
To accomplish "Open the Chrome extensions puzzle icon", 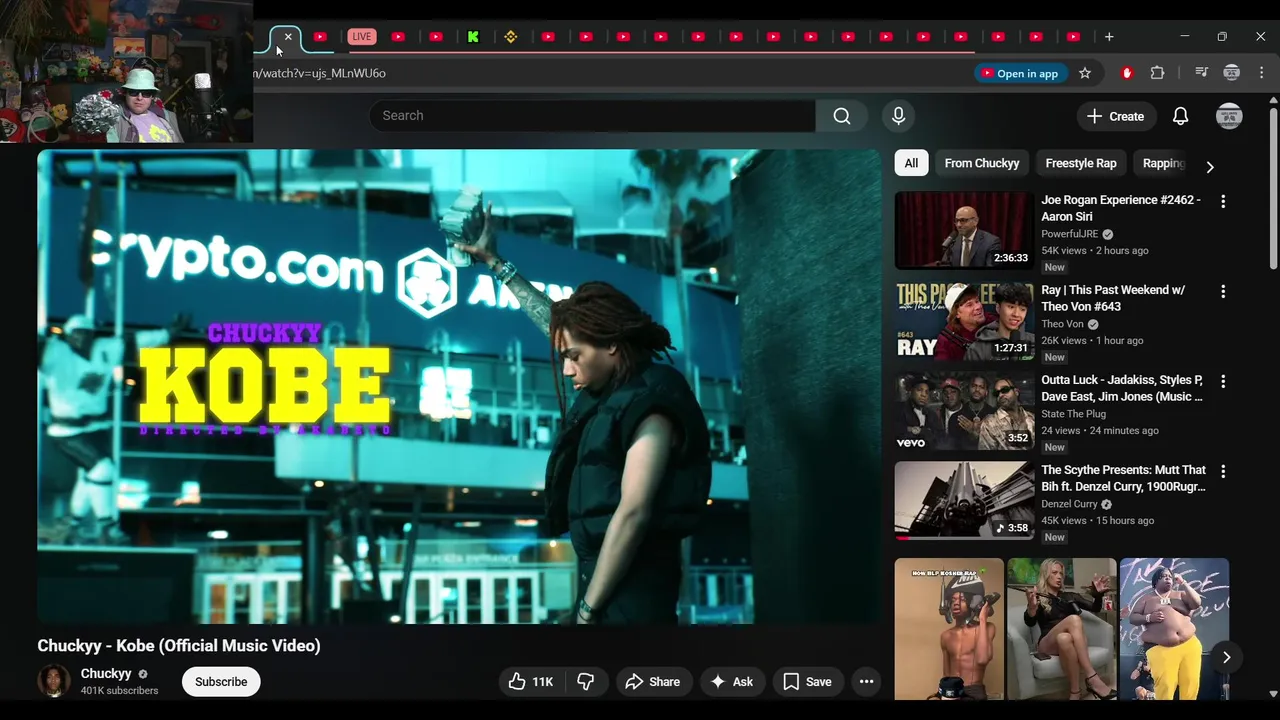I will [x=1157, y=73].
